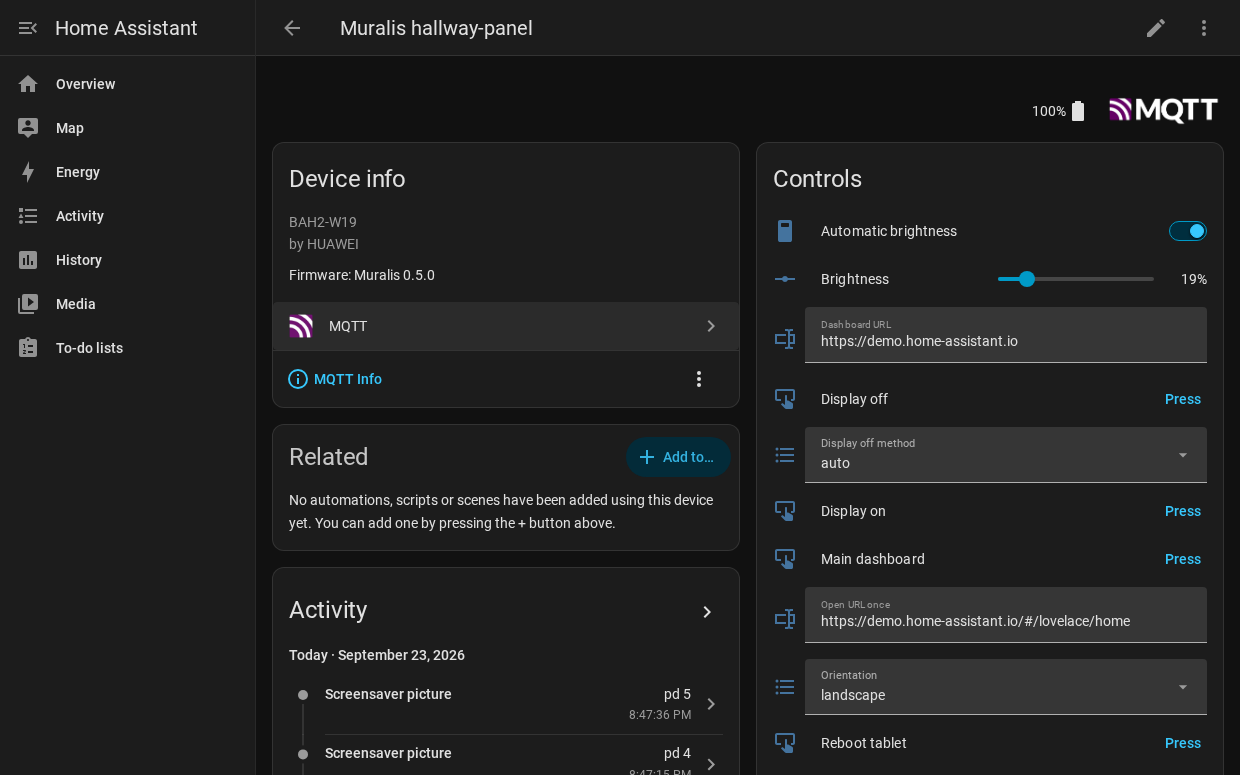Open the MQTT Info three-dot menu
The width and height of the screenshot is (1240, 775).
tap(699, 379)
